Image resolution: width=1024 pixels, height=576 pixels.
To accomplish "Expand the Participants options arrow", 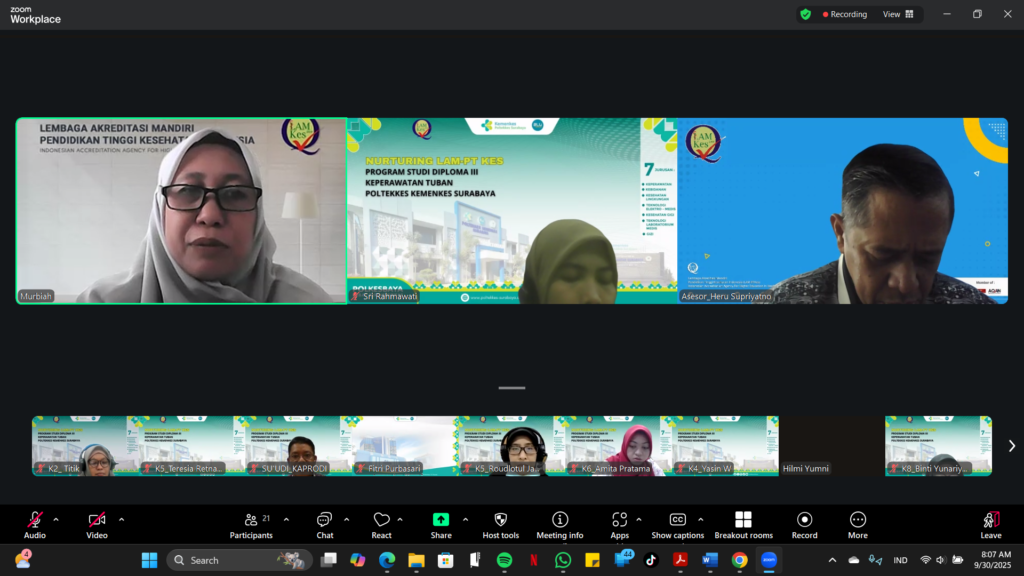I will pyautogui.click(x=286, y=520).
